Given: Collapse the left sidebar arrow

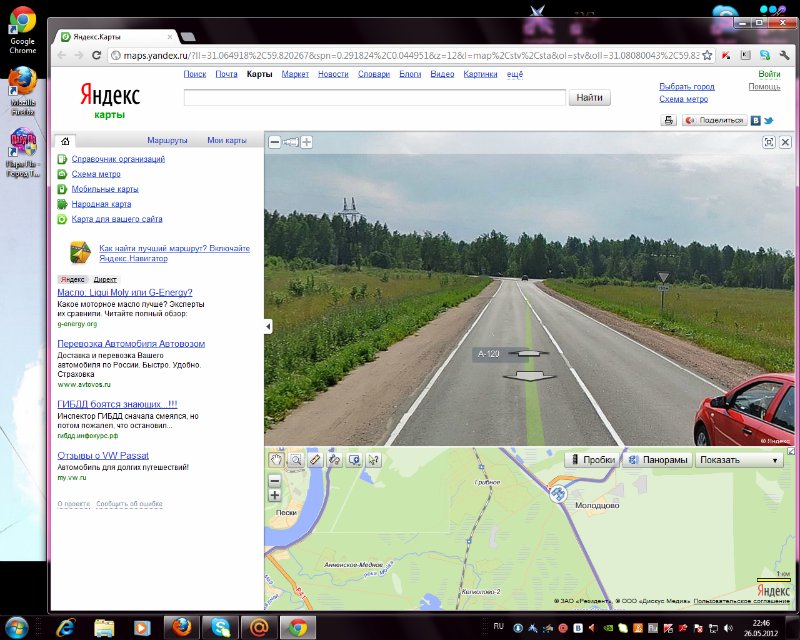Looking at the screenshot, I should [x=268, y=326].
